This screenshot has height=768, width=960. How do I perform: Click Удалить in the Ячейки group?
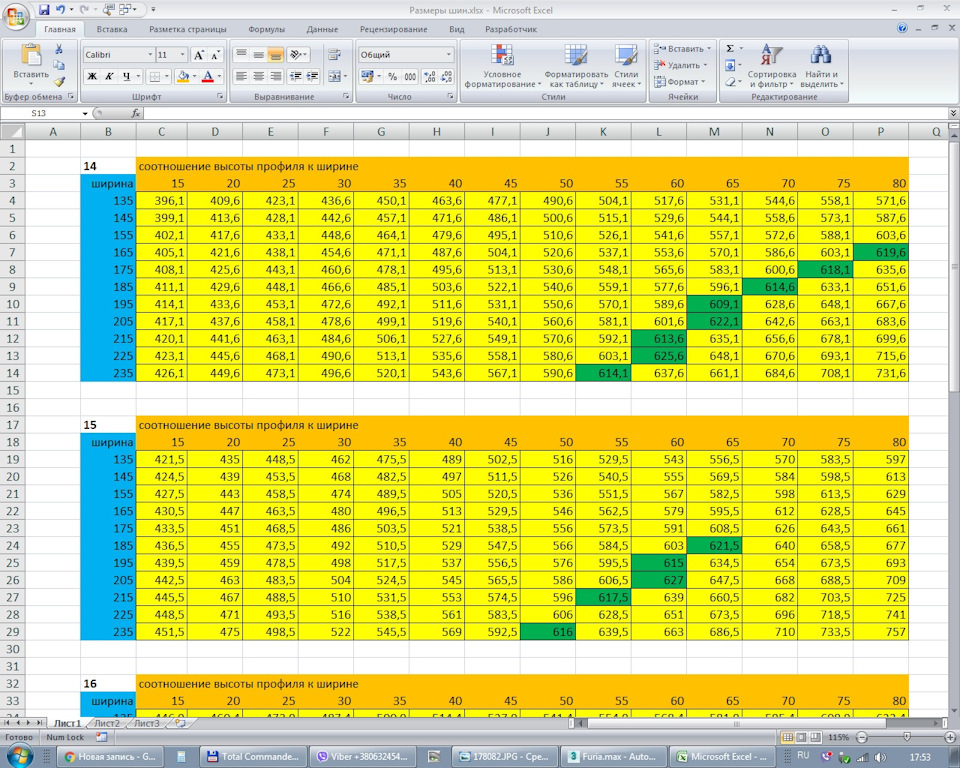680,65
